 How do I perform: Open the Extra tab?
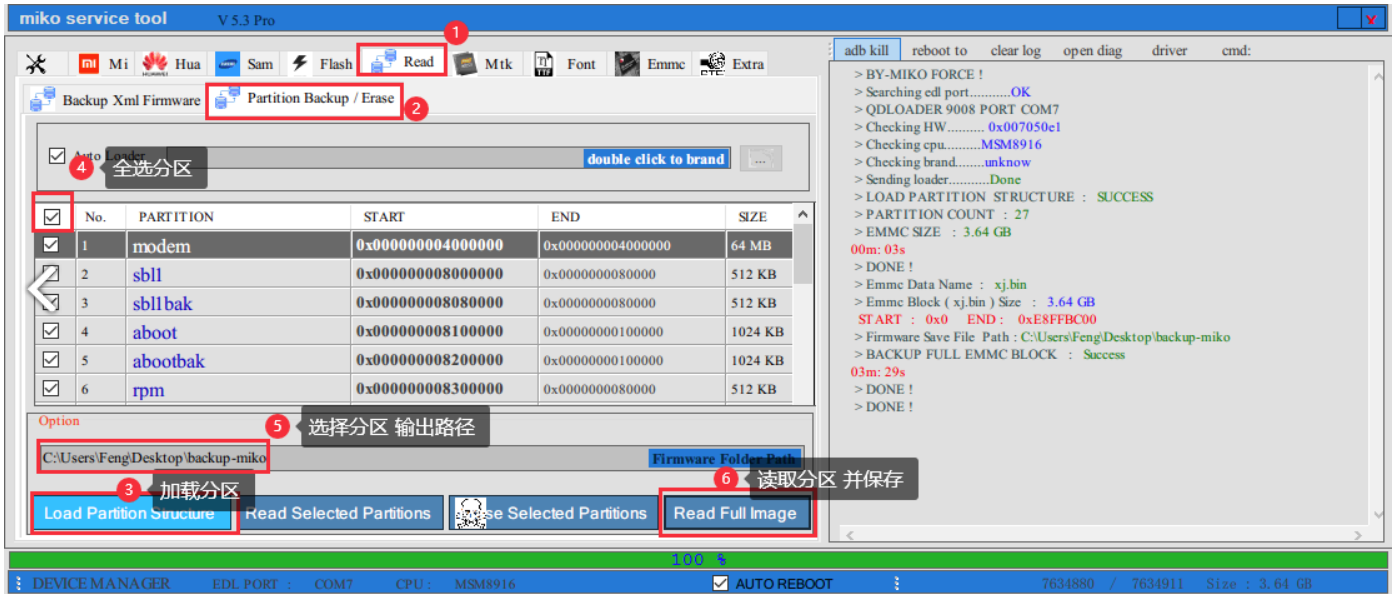(x=733, y=64)
